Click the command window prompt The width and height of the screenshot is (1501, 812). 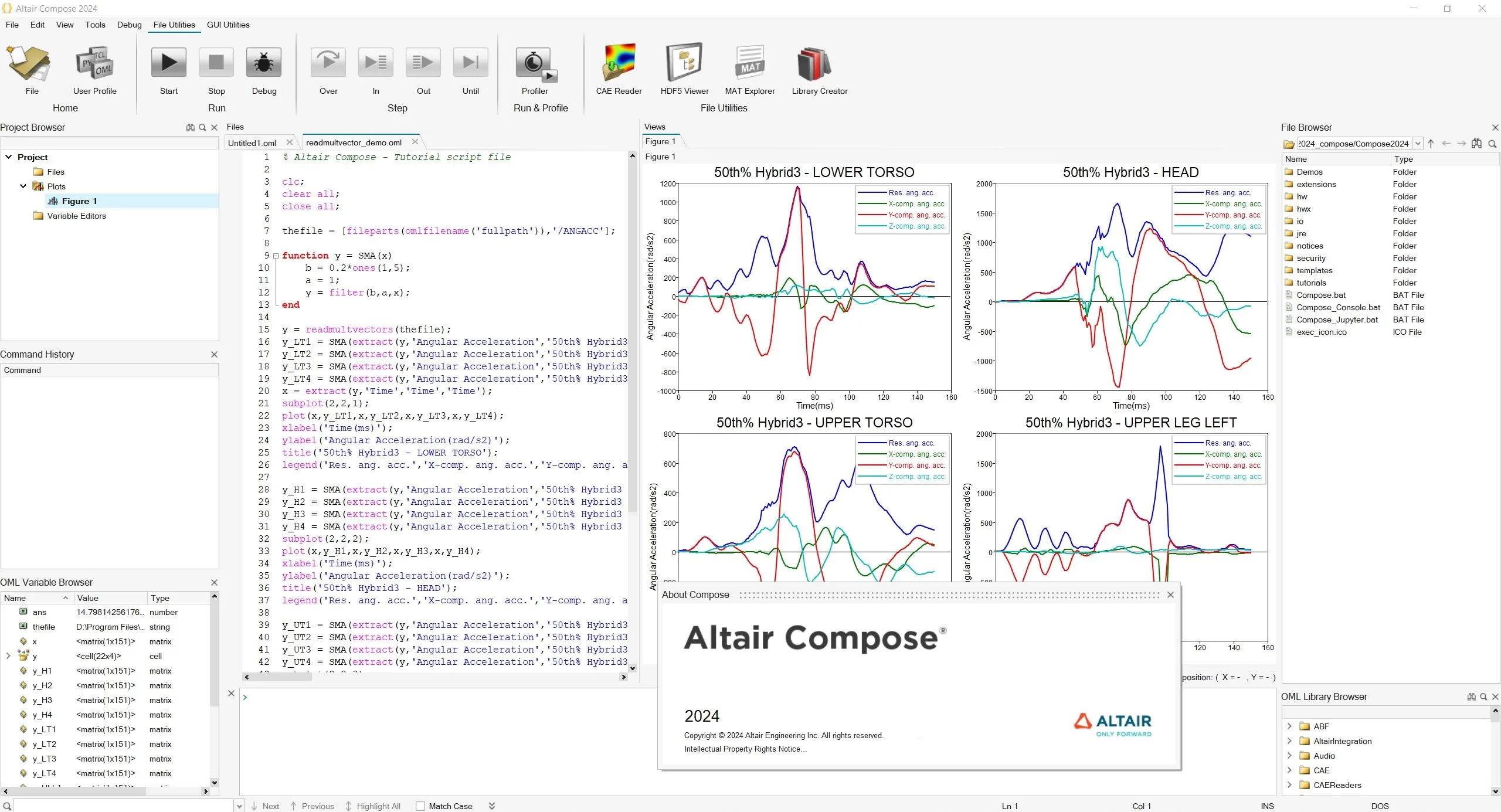pos(244,697)
